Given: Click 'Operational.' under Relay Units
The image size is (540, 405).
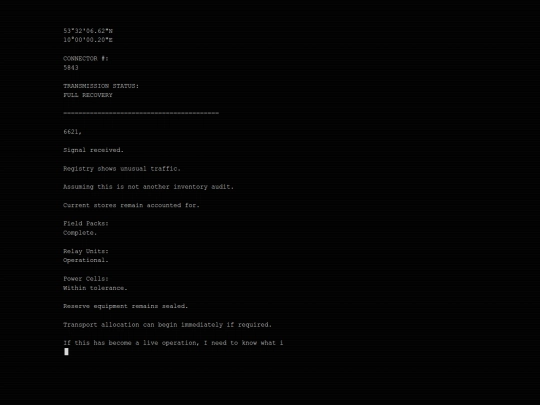Looking at the screenshot, I should (86, 260).
